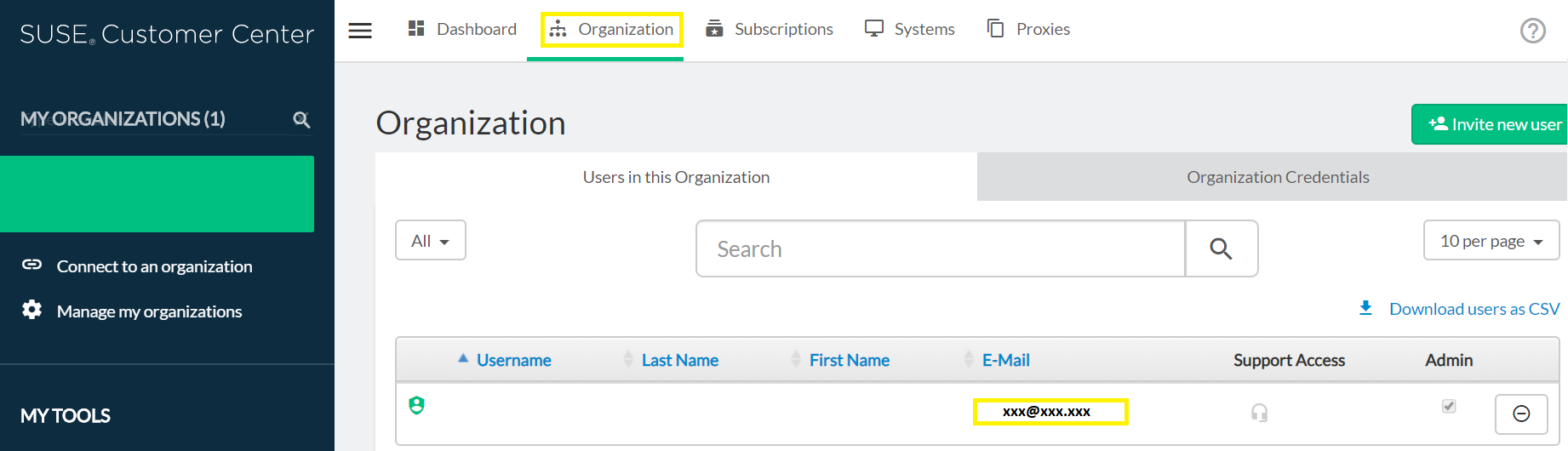Sort by the Username column

pyautogui.click(x=513, y=360)
